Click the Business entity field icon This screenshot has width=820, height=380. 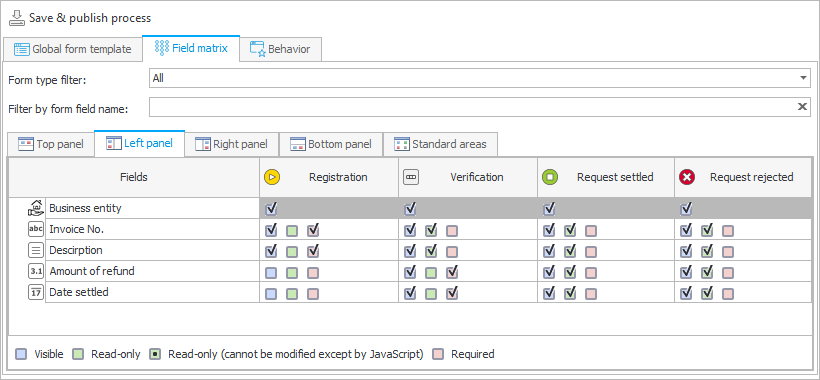pyautogui.click(x=35, y=208)
